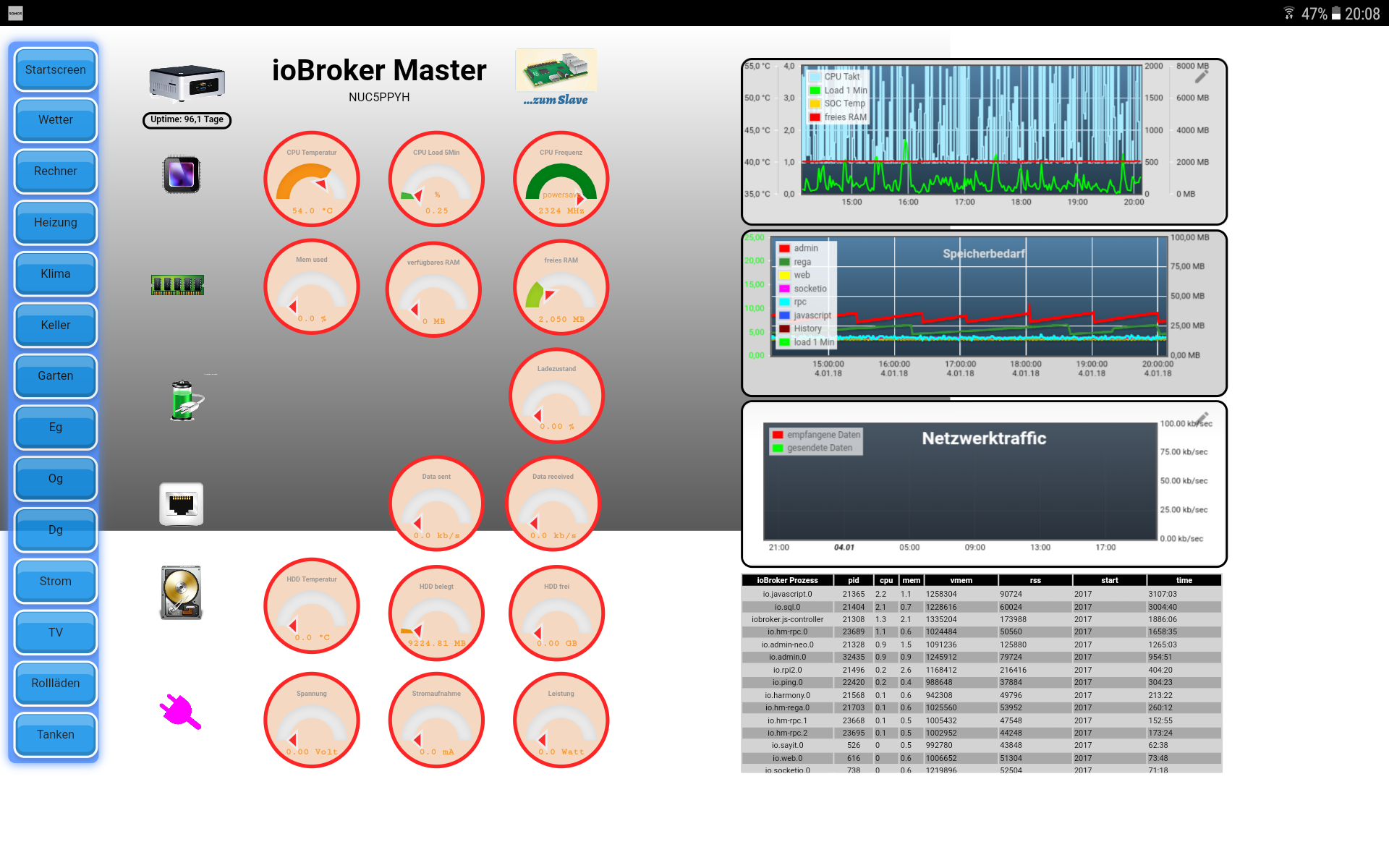Click the vmem column header
The width and height of the screenshot is (1389, 868).
point(961,580)
